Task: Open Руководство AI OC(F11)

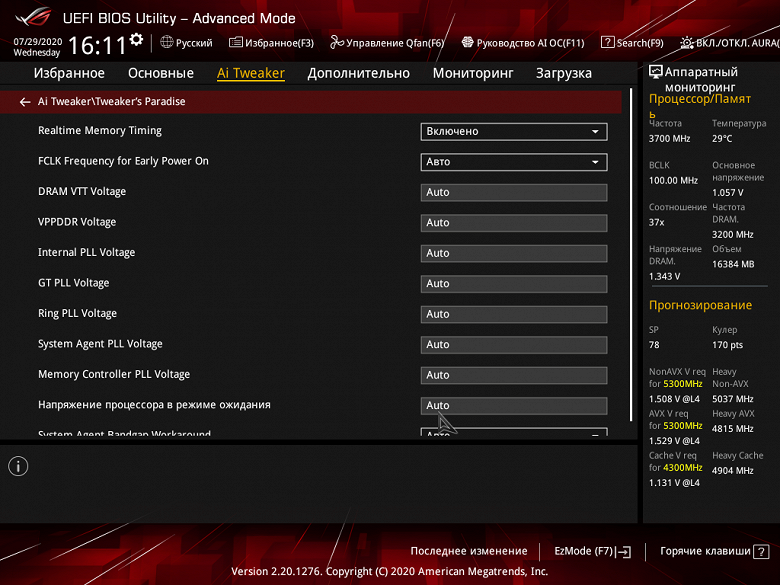Action: pyautogui.click(x=523, y=43)
